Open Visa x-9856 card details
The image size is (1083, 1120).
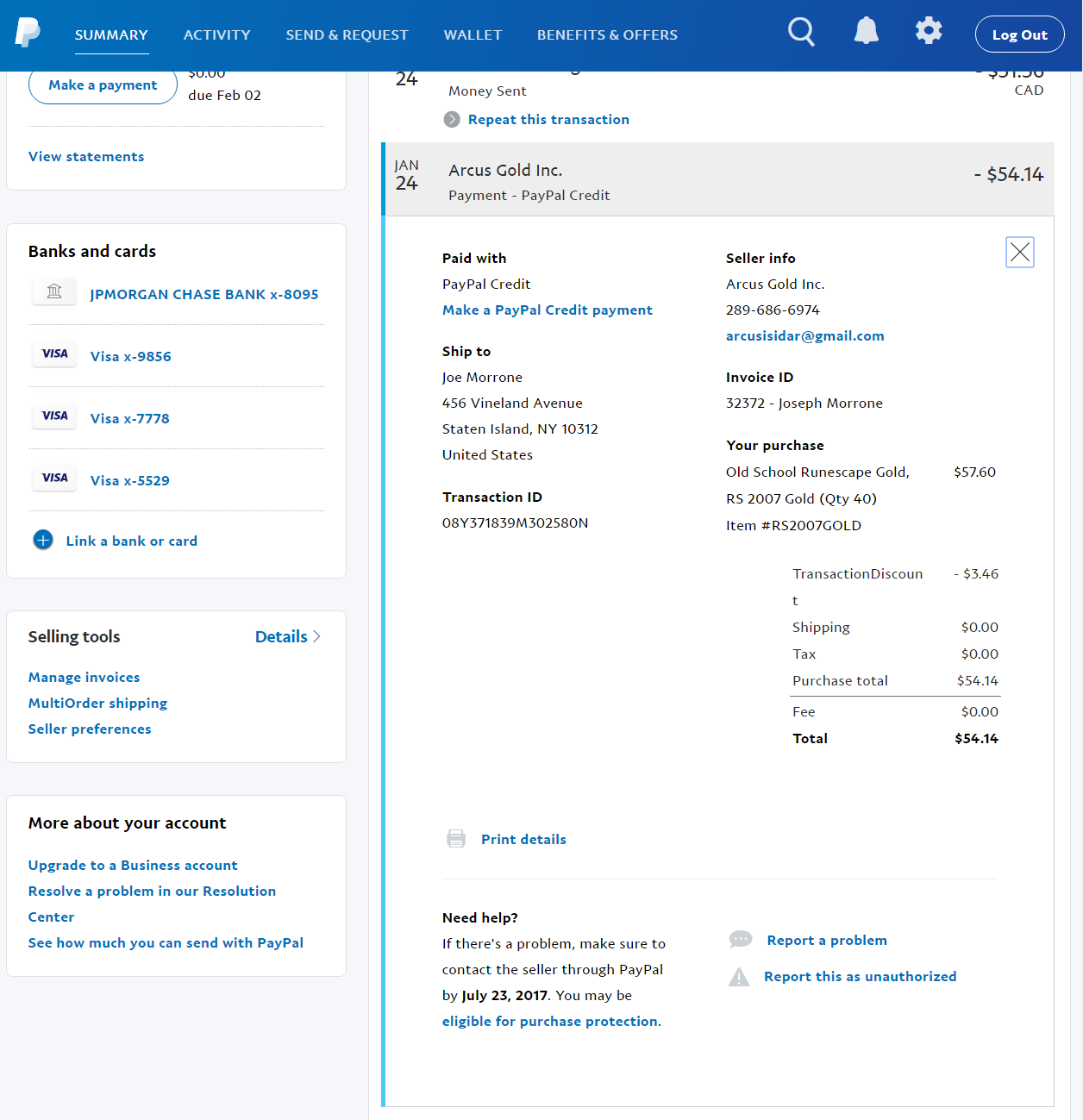pos(131,357)
